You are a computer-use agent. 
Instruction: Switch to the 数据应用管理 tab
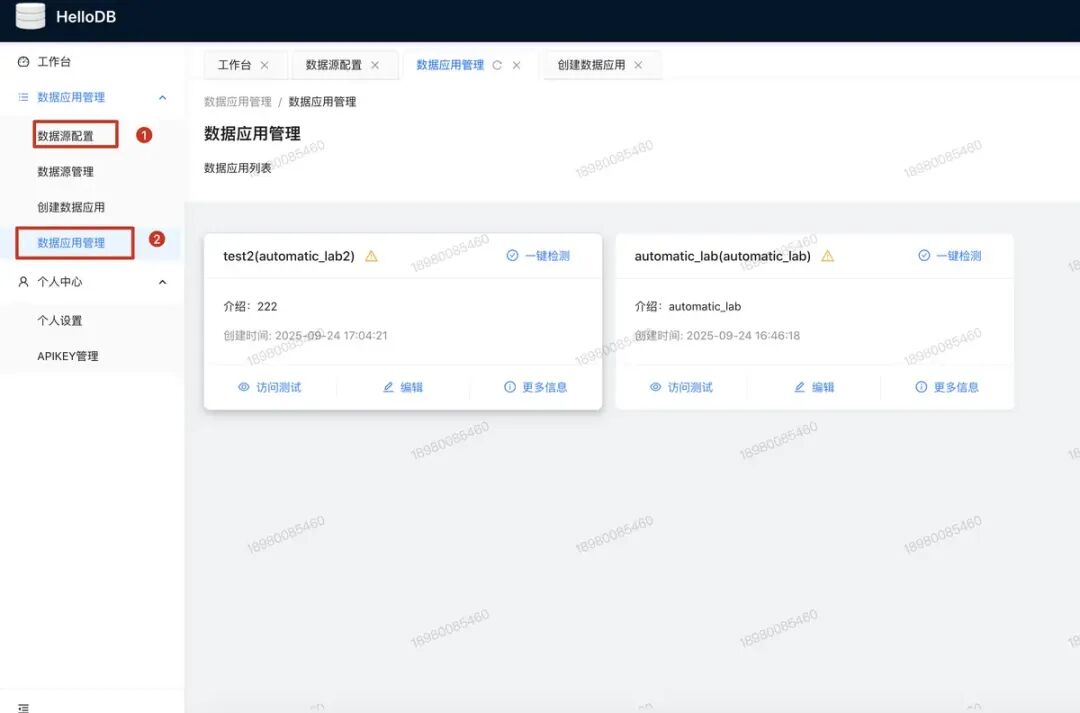tap(450, 65)
